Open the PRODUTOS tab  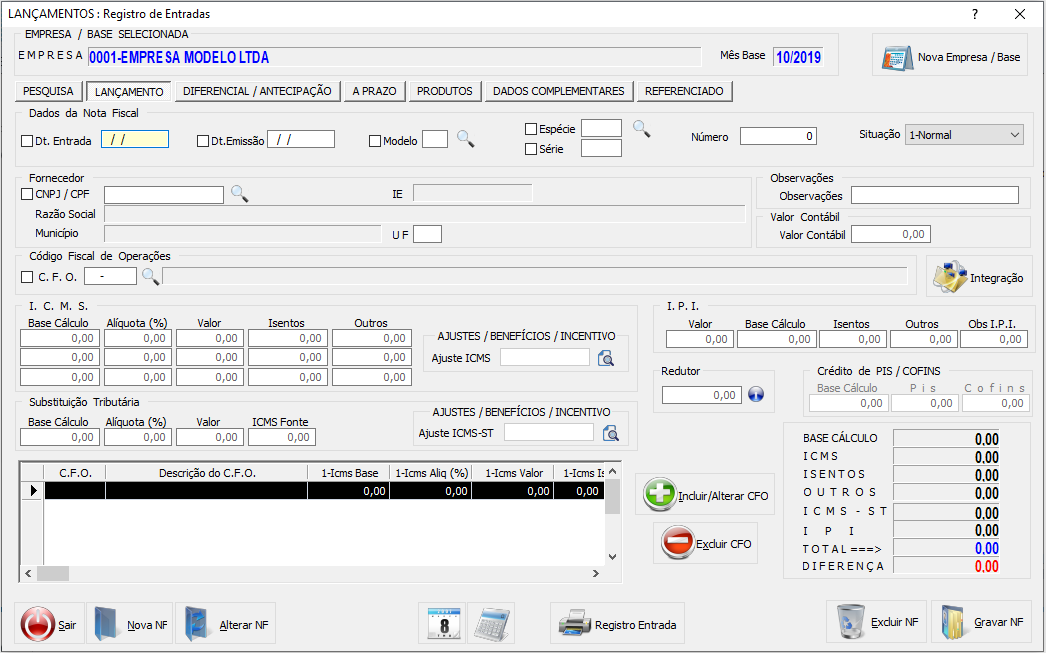[445, 91]
